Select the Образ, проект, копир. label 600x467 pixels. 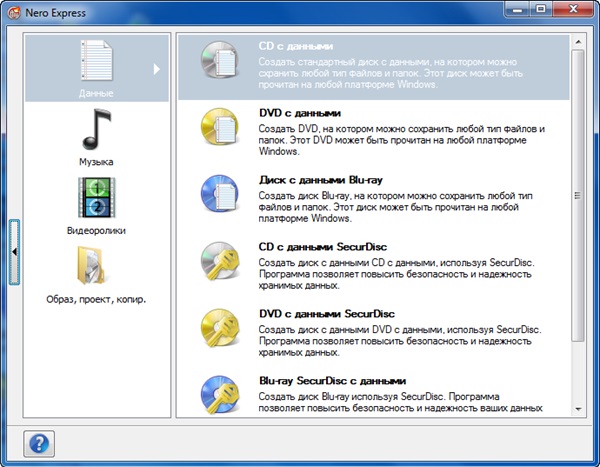click(96, 299)
